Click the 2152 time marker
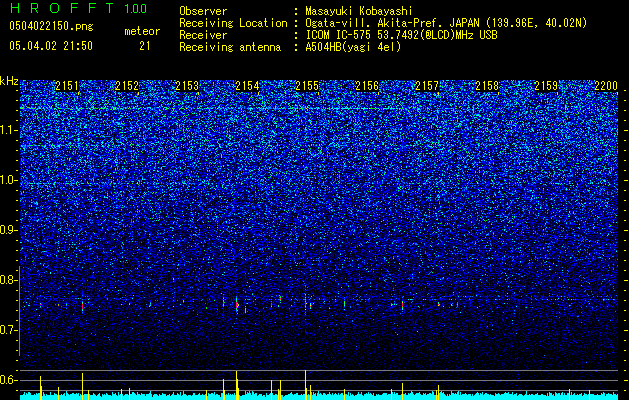Viewport: 629px width, 400px height. [x=127, y=85]
